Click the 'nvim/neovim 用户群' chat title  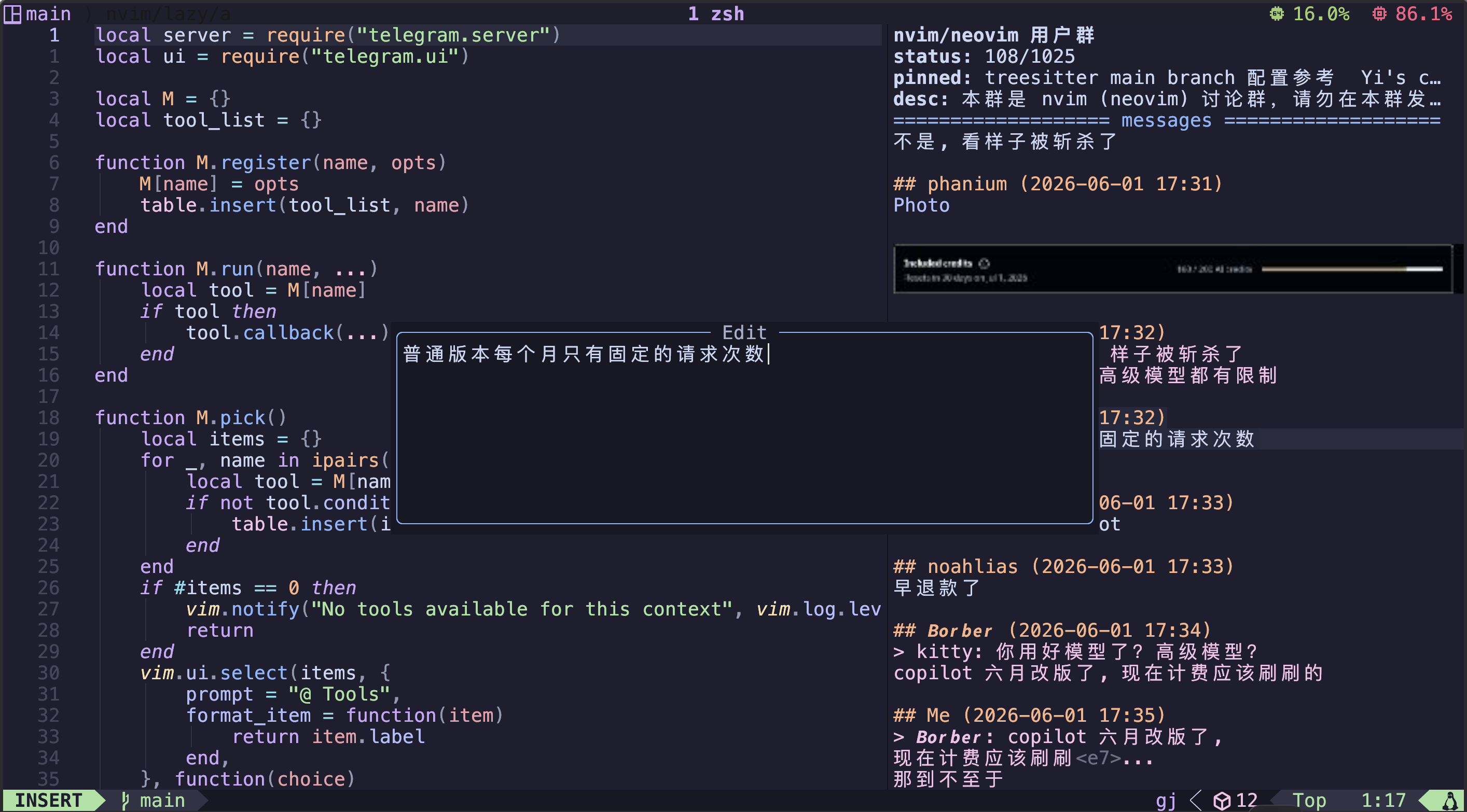[994, 35]
